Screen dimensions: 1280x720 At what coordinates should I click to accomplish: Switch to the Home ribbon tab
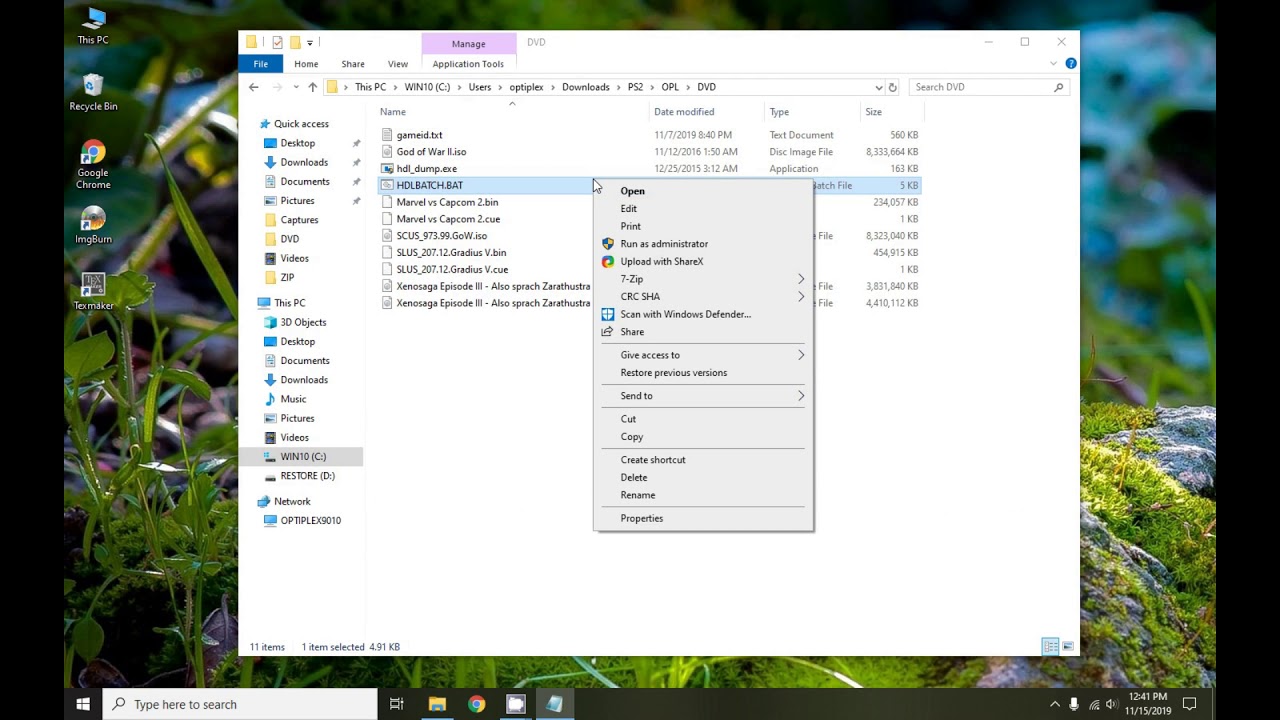306,64
